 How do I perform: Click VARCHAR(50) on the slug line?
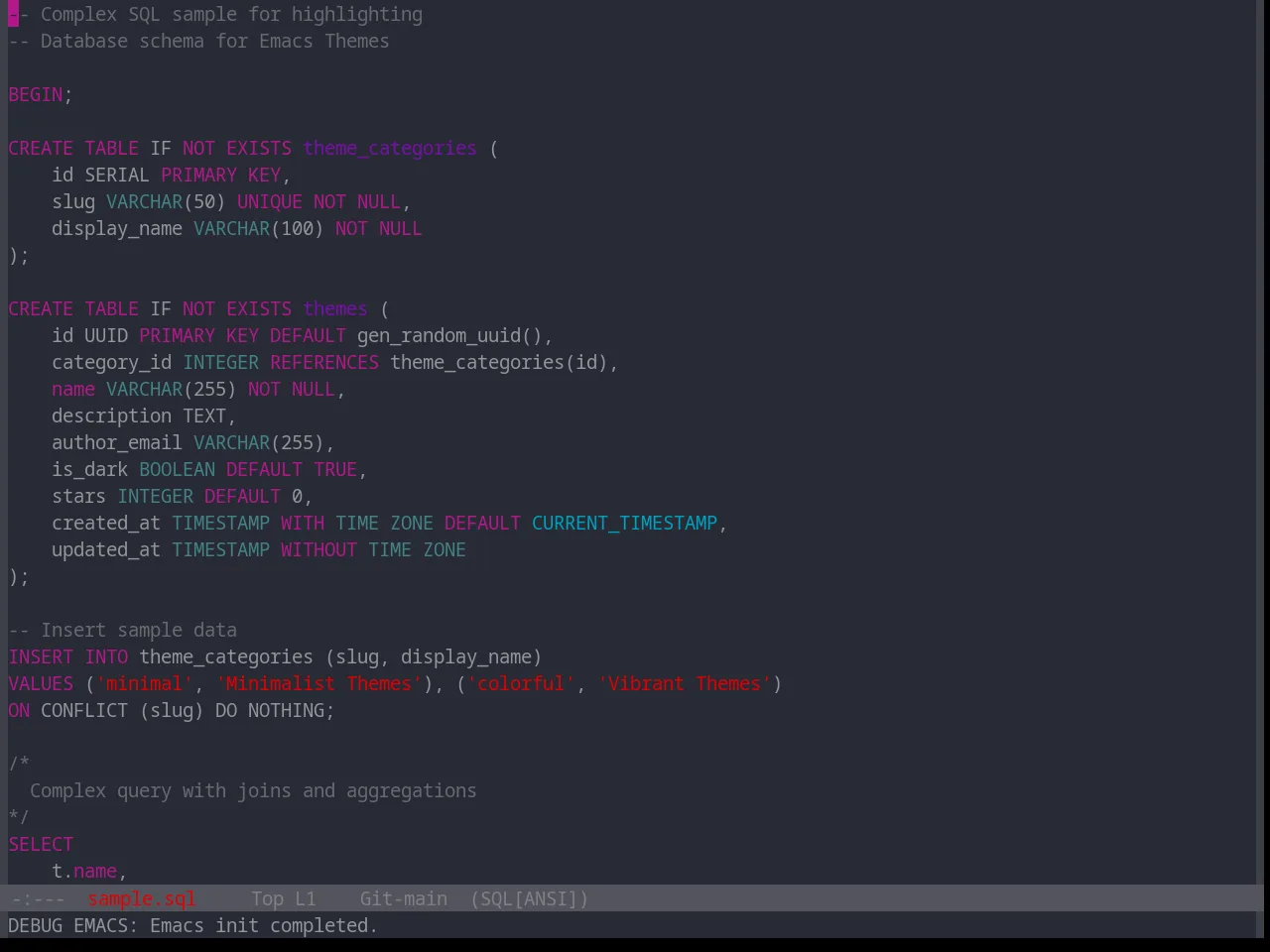tap(166, 201)
